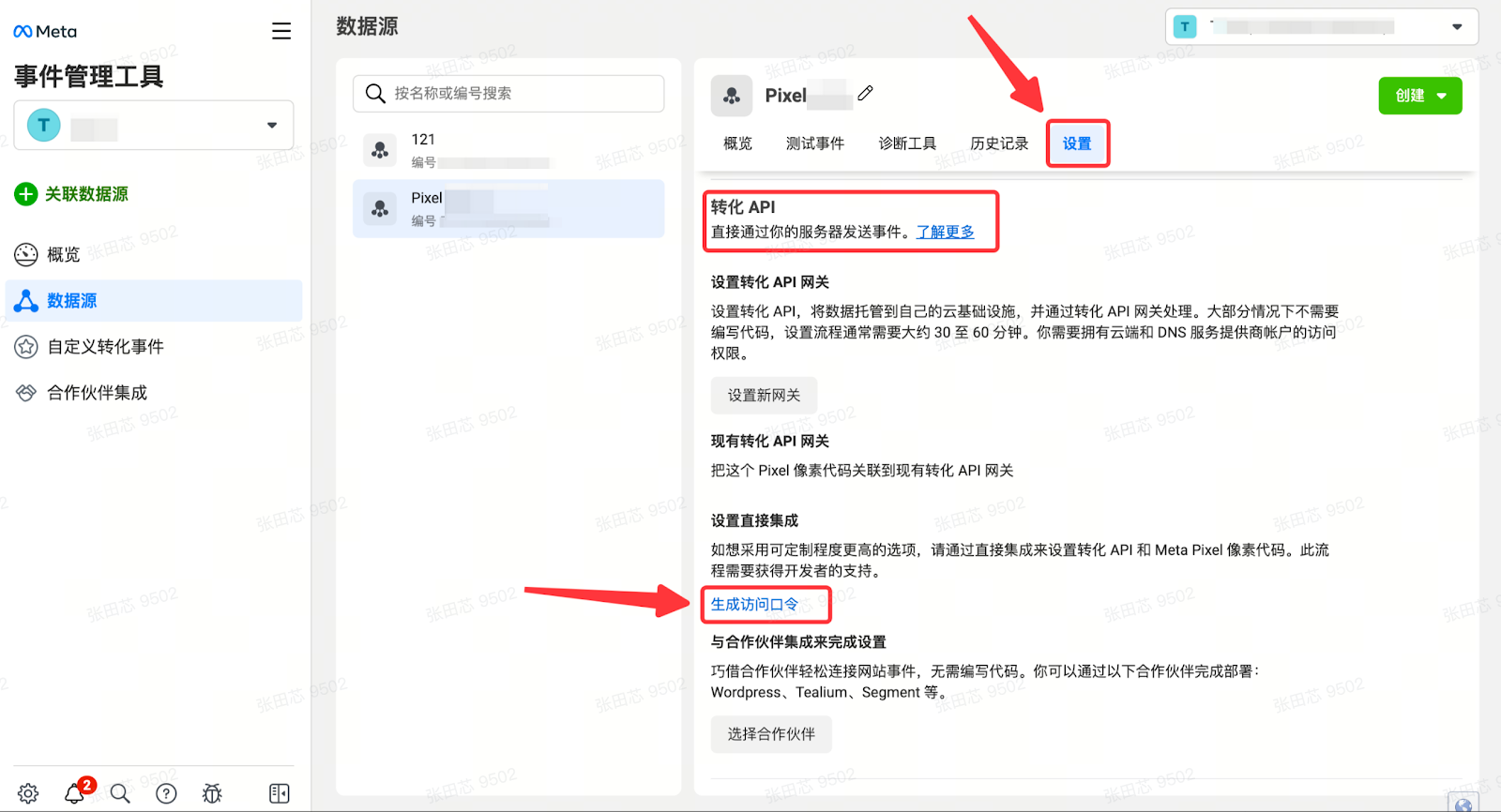Click the pixel icon beside 121
Image resolution: width=1501 pixels, height=812 pixels.
(x=380, y=150)
